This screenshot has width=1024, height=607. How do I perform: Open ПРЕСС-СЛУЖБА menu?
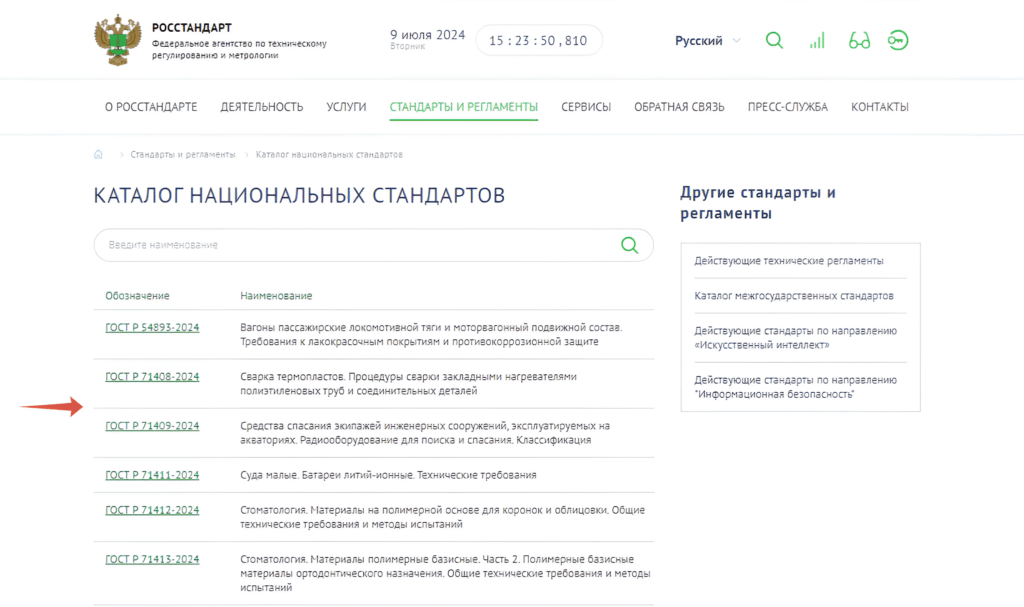point(788,107)
